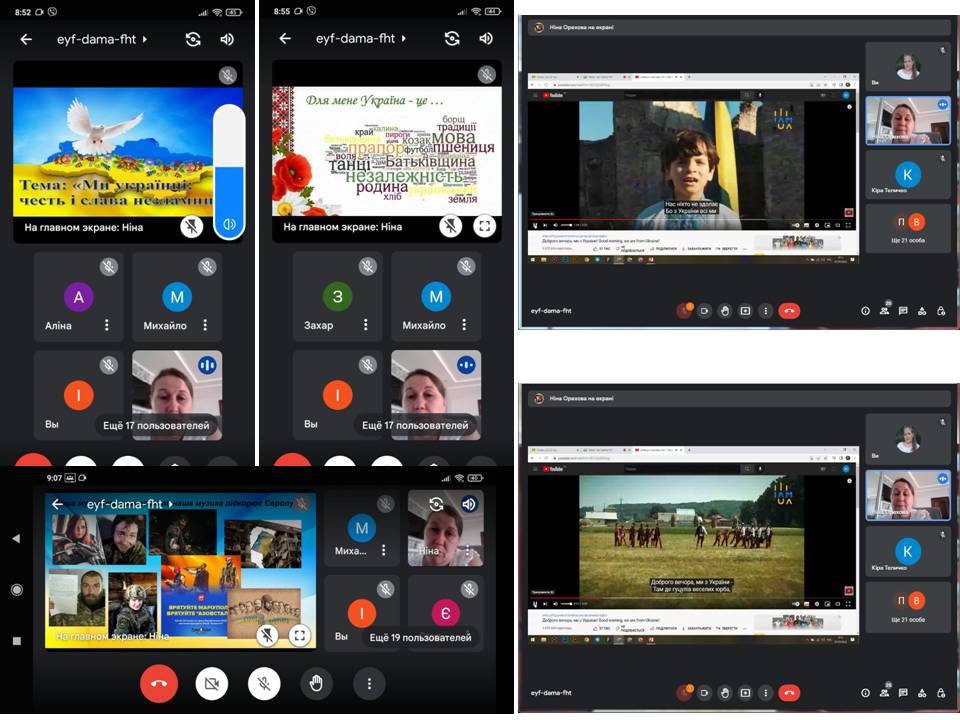Viewport: 960px width, 720px height.
Task: Raise hand in the top desktop Meet window
Action: tap(725, 311)
